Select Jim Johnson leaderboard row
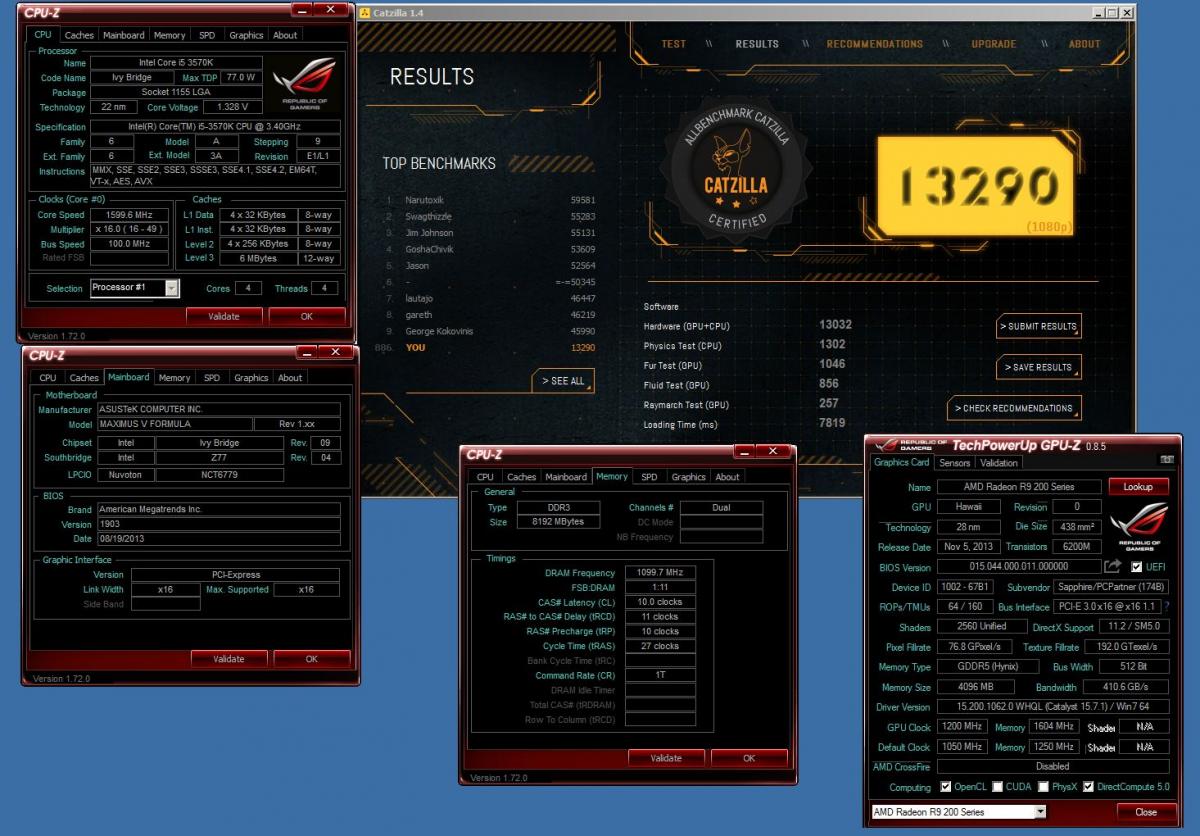 tap(490, 232)
